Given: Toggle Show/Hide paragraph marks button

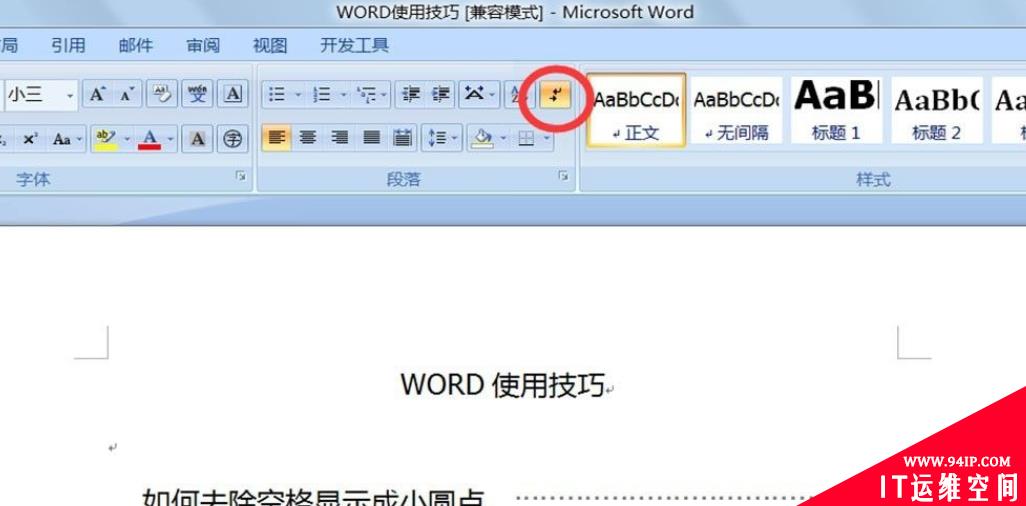Looking at the screenshot, I should 555,96.
